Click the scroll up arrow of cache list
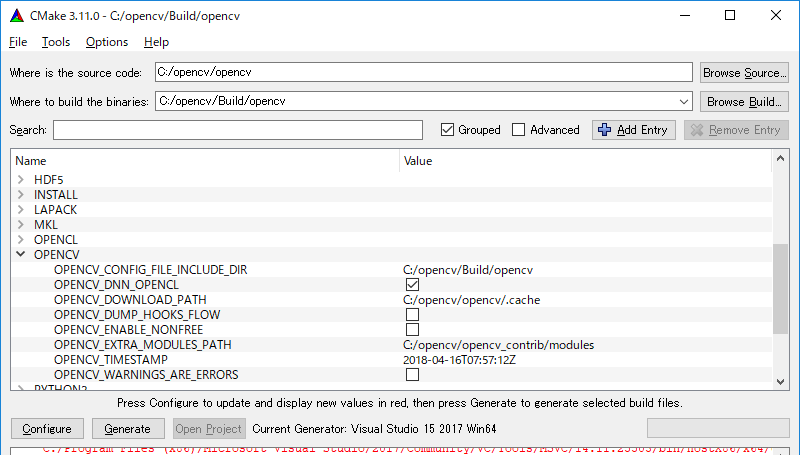This screenshot has height=455, width=800. [780, 159]
